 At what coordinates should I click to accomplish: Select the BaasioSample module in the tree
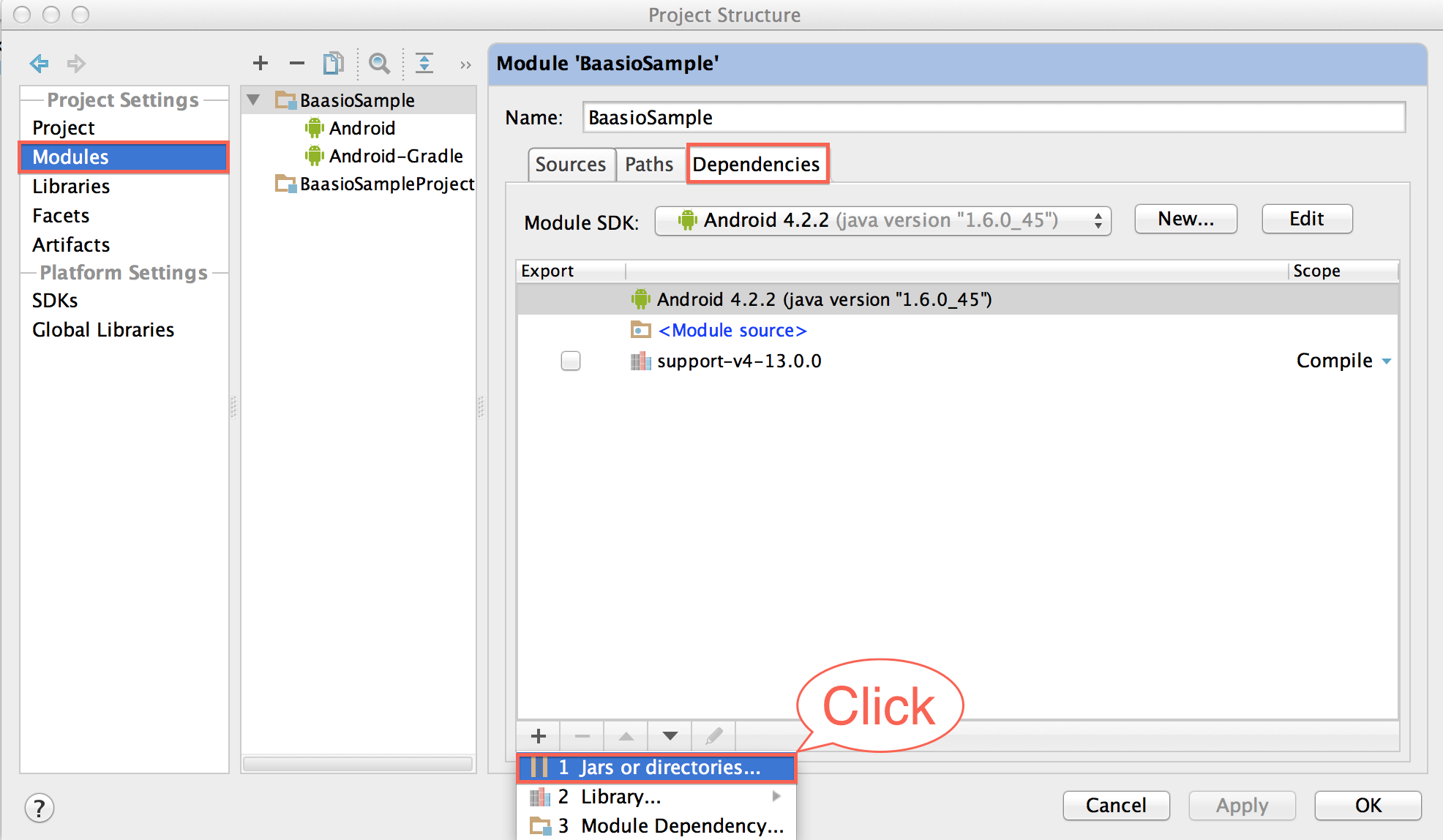click(357, 100)
